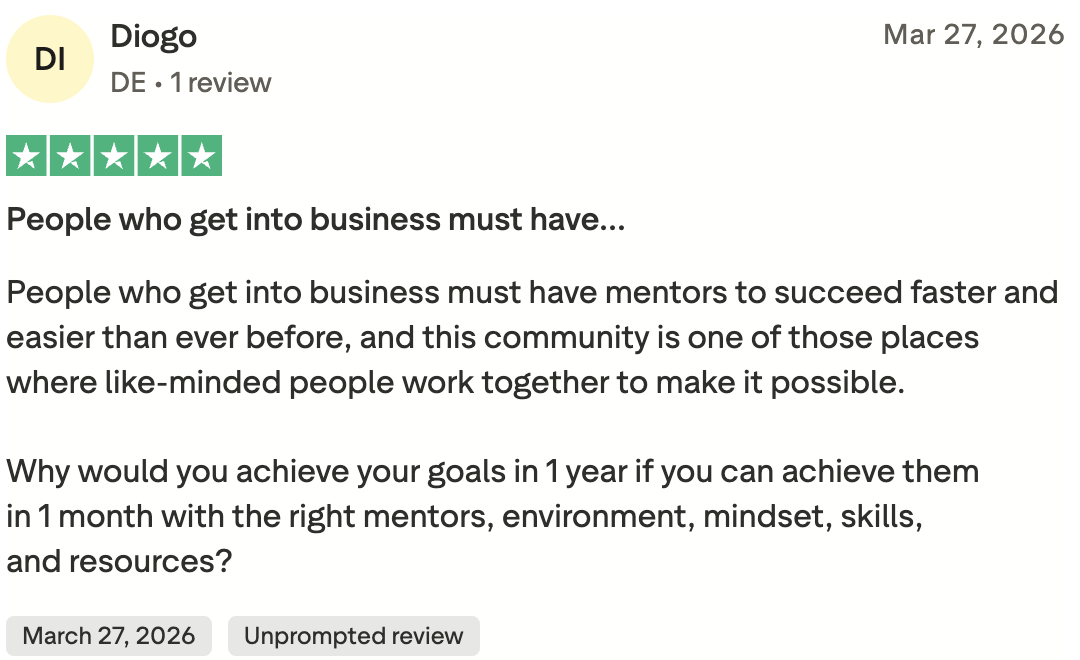The height and width of the screenshot is (660, 1080).
Task: Click the second rating star
Action: (x=70, y=156)
